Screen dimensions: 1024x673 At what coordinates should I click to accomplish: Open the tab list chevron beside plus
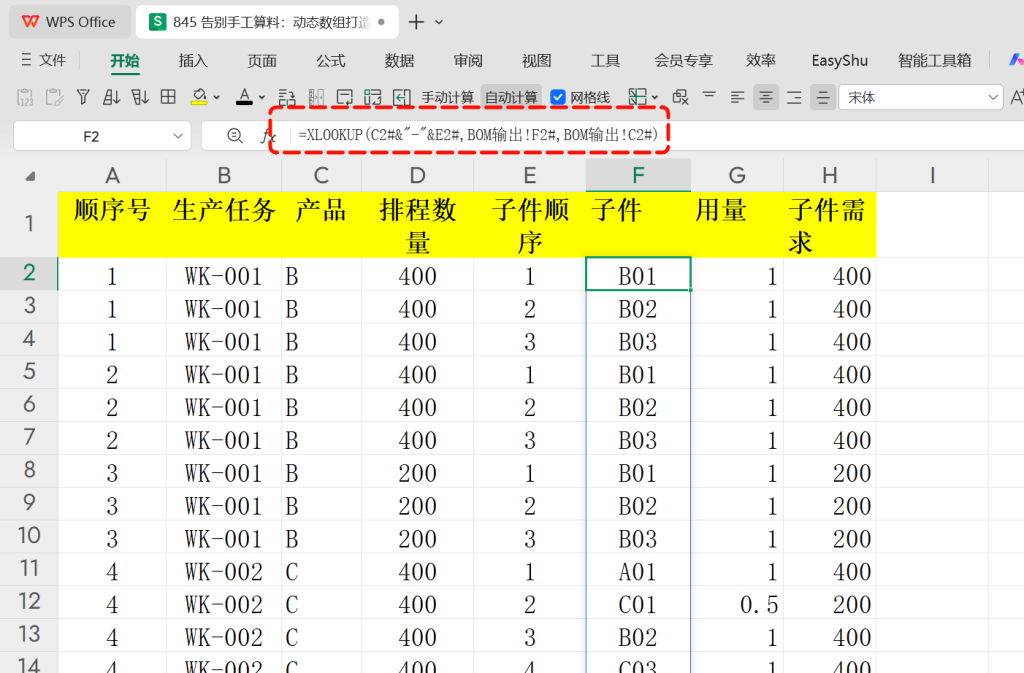[440, 22]
